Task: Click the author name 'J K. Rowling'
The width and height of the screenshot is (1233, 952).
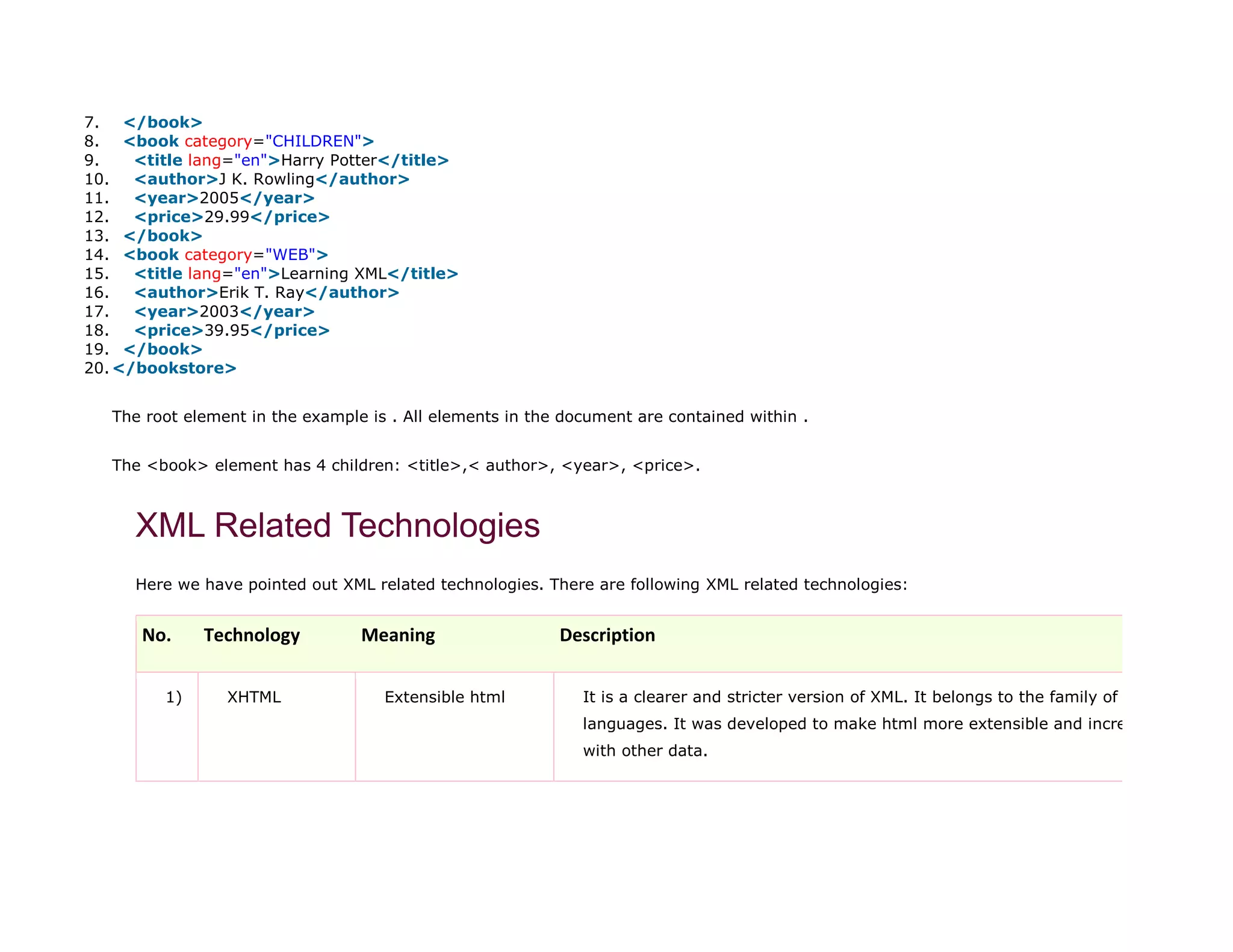Action: tap(267, 179)
